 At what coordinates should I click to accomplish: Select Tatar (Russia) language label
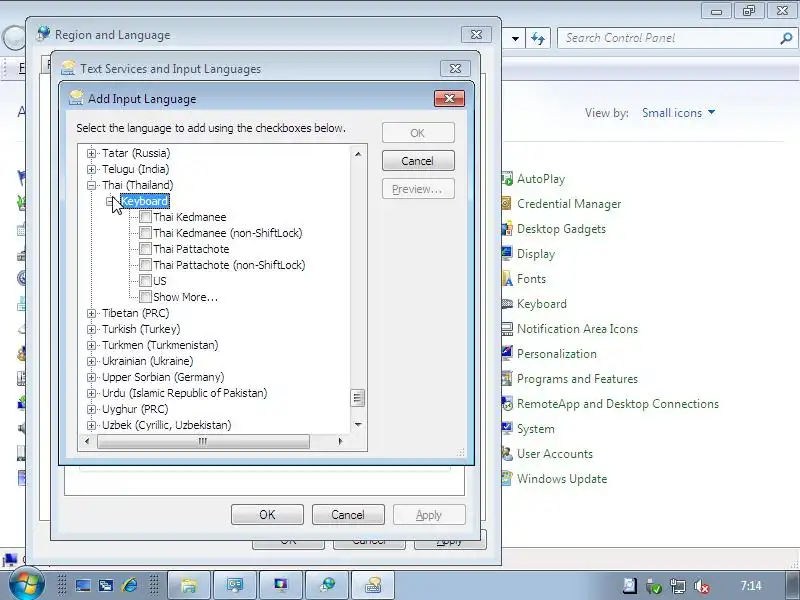(136, 153)
